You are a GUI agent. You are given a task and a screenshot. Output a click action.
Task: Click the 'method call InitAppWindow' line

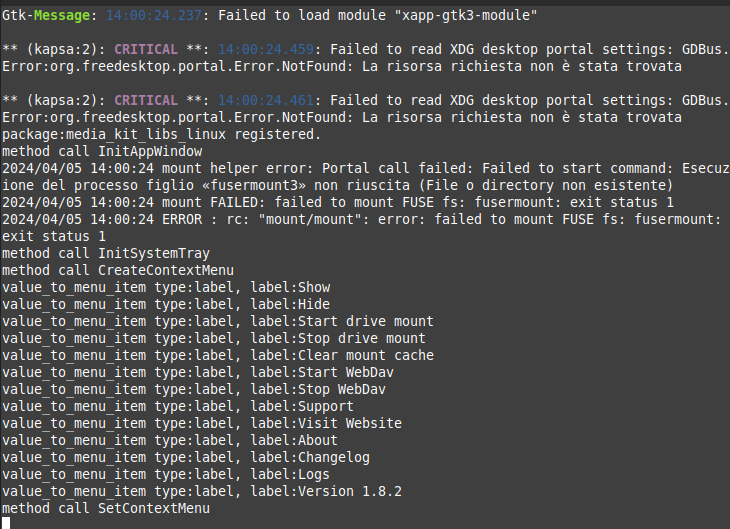click(102, 151)
